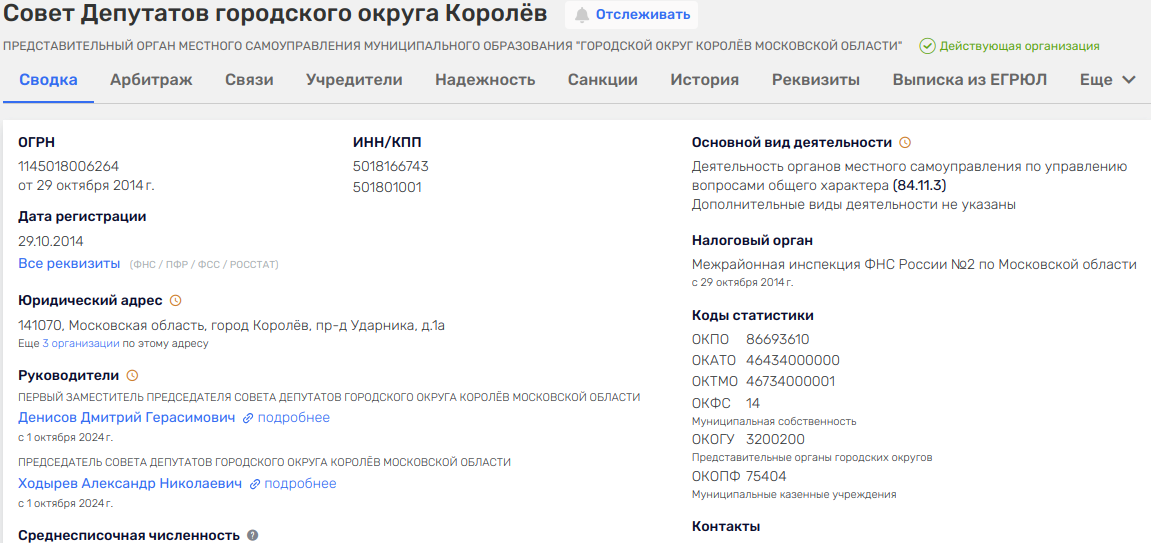
Task: Click clock icon beside Основной вид деятельности
Action: 905,142
